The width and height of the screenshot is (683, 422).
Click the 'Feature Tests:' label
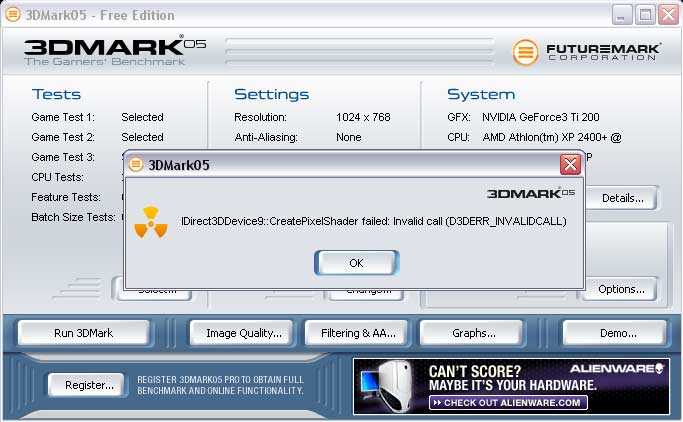(x=66, y=197)
